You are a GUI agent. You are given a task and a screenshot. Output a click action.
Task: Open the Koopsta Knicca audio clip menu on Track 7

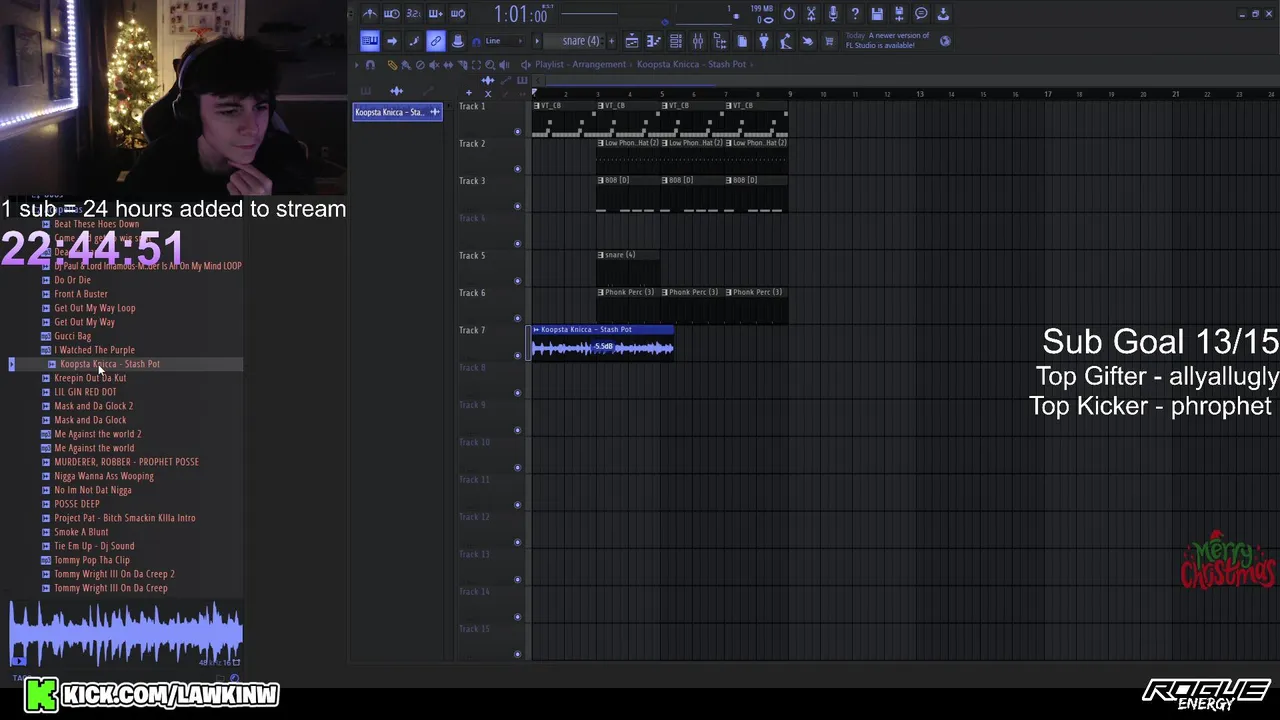536,329
